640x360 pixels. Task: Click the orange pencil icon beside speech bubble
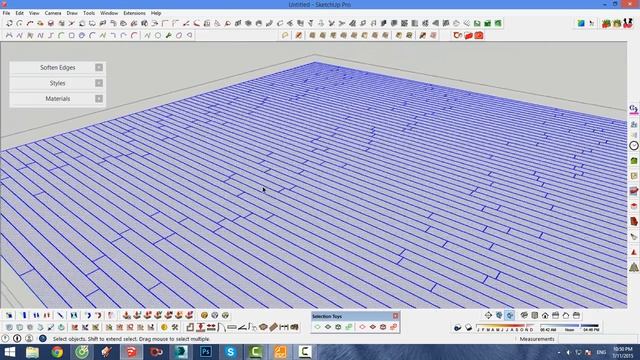[299, 36]
